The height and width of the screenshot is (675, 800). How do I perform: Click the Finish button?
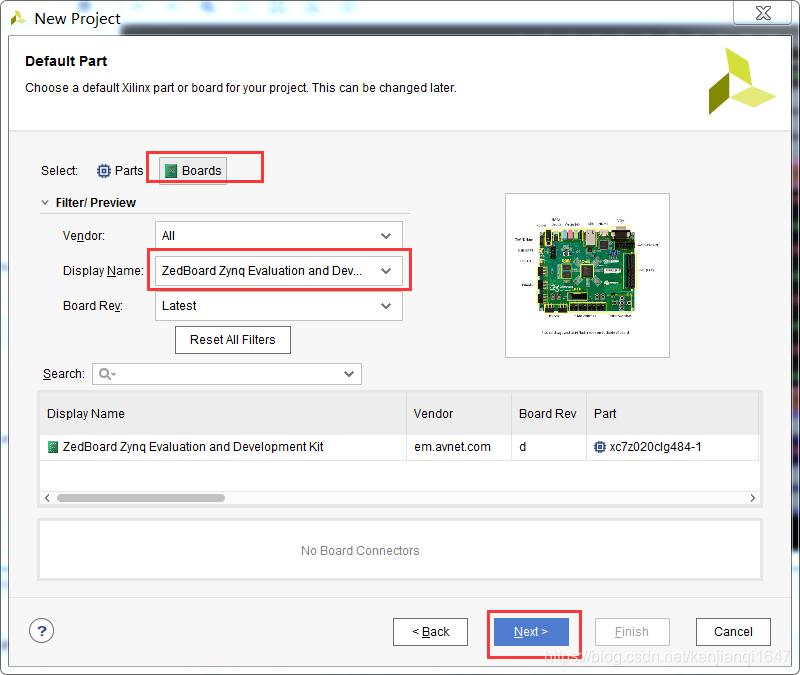click(x=632, y=632)
